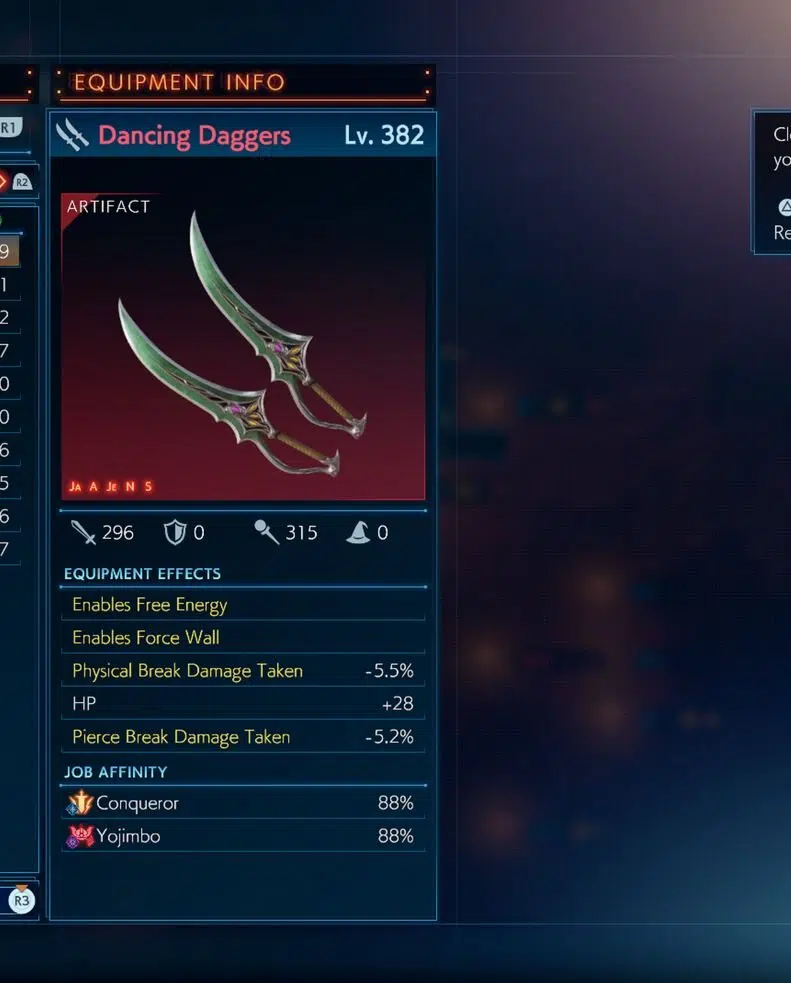
Task: Click the R3 button prompt icon
Action: (x=21, y=900)
